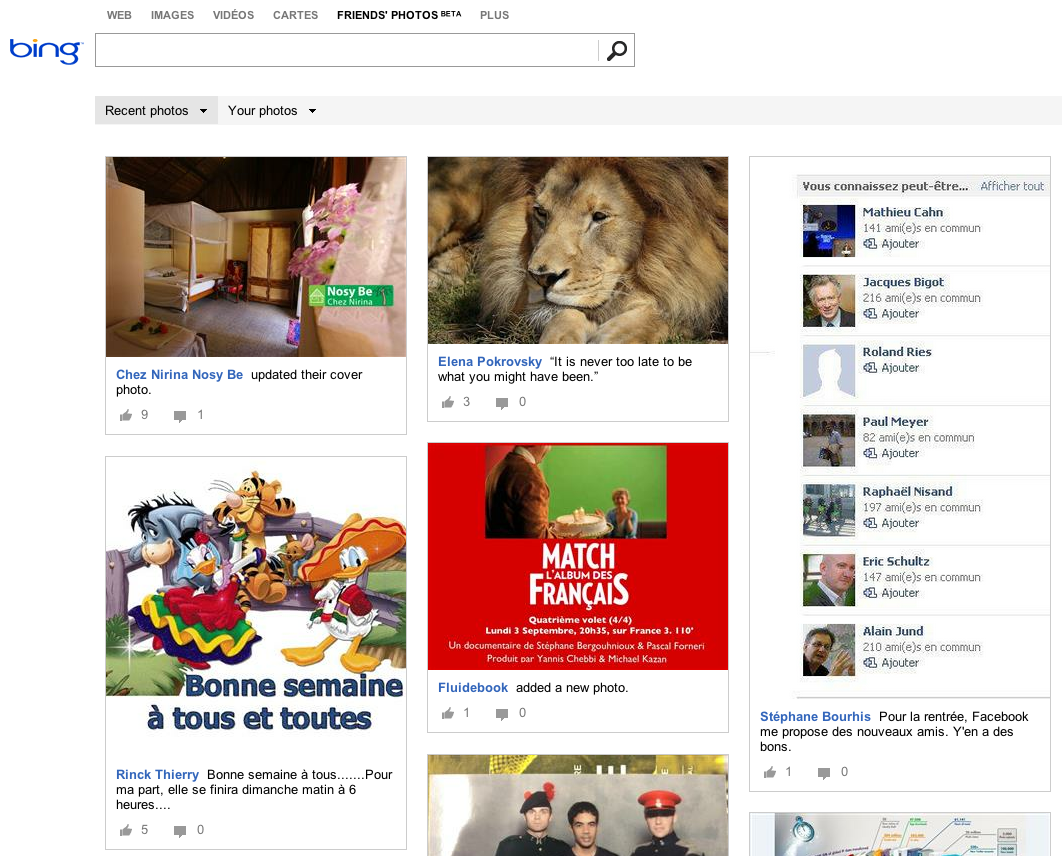1062x856 pixels.
Task: Click add-friend icon beside Roland Ries
Action: coord(870,368)
